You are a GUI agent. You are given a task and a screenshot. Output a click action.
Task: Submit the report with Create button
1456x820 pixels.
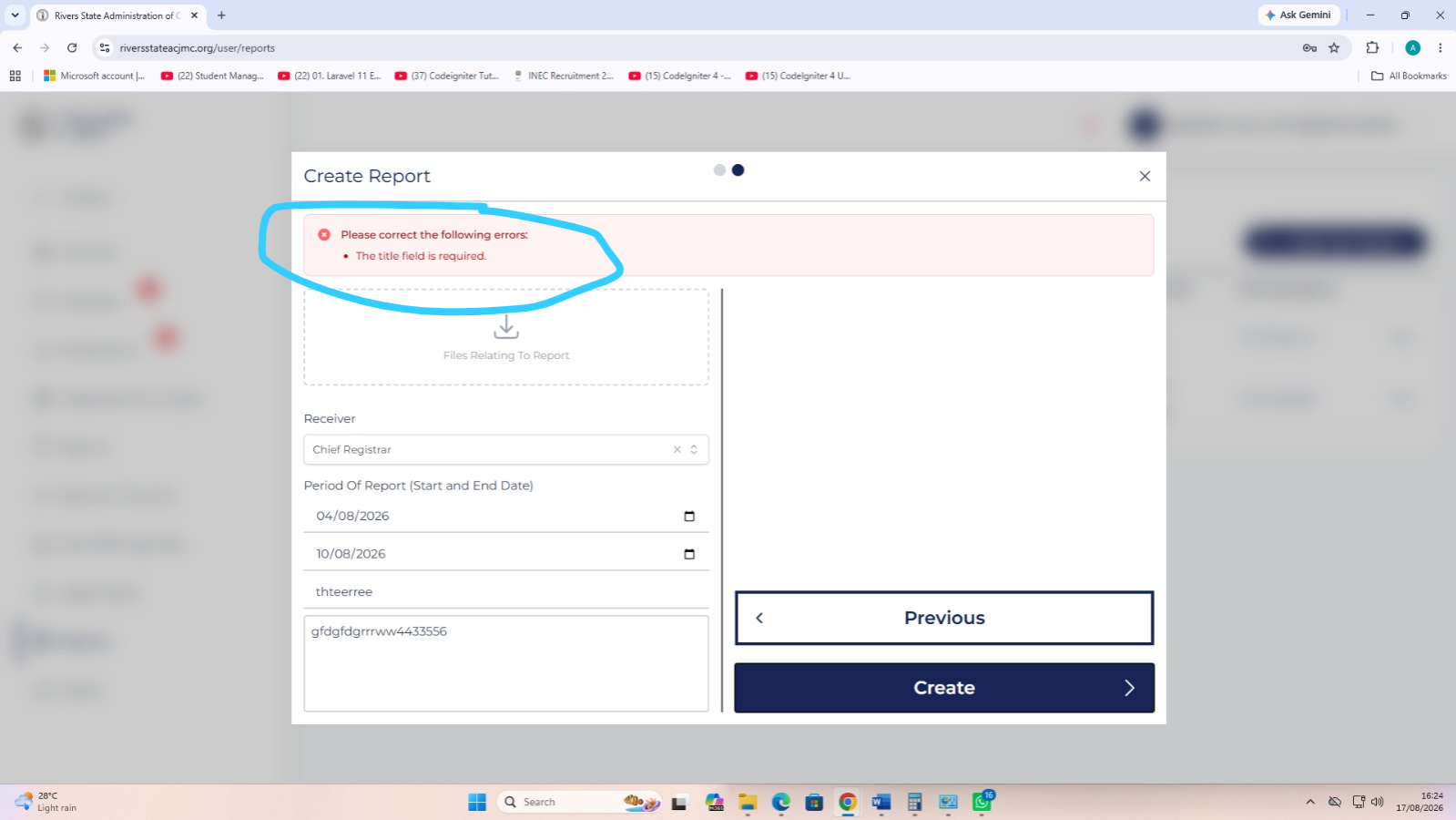[x=944, y=688]
